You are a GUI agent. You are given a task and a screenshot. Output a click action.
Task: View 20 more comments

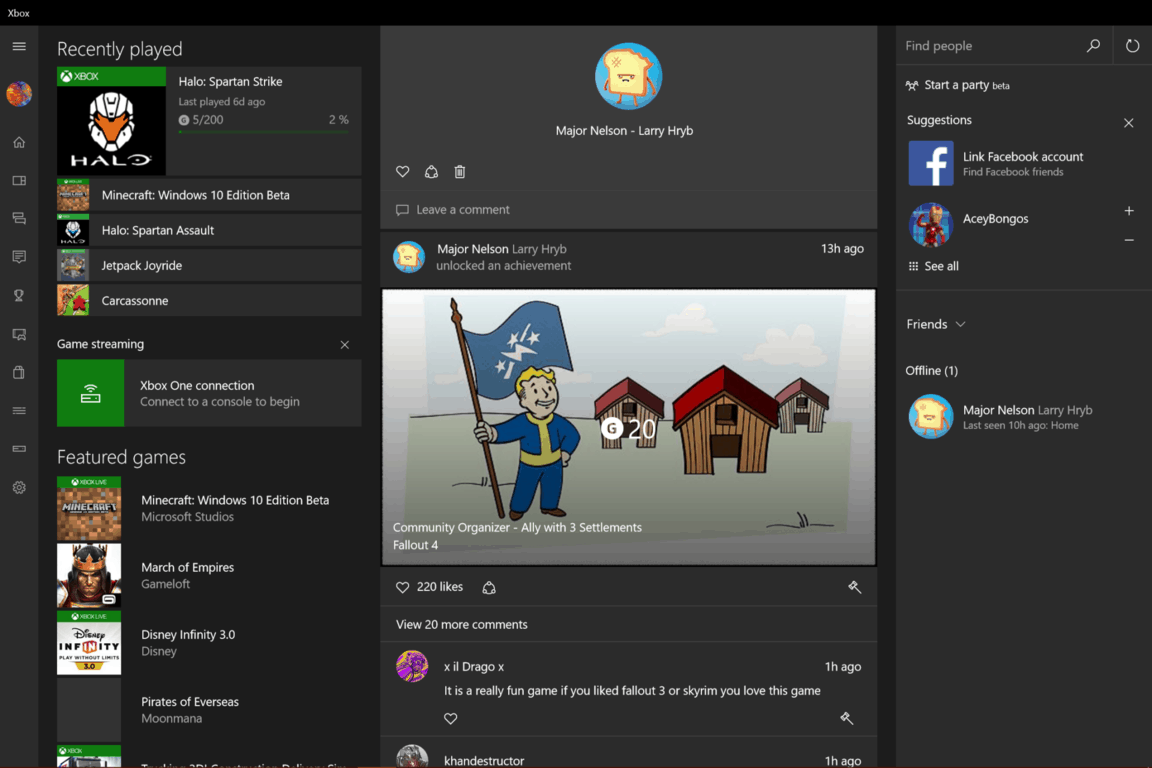click(x=461, y=625)
